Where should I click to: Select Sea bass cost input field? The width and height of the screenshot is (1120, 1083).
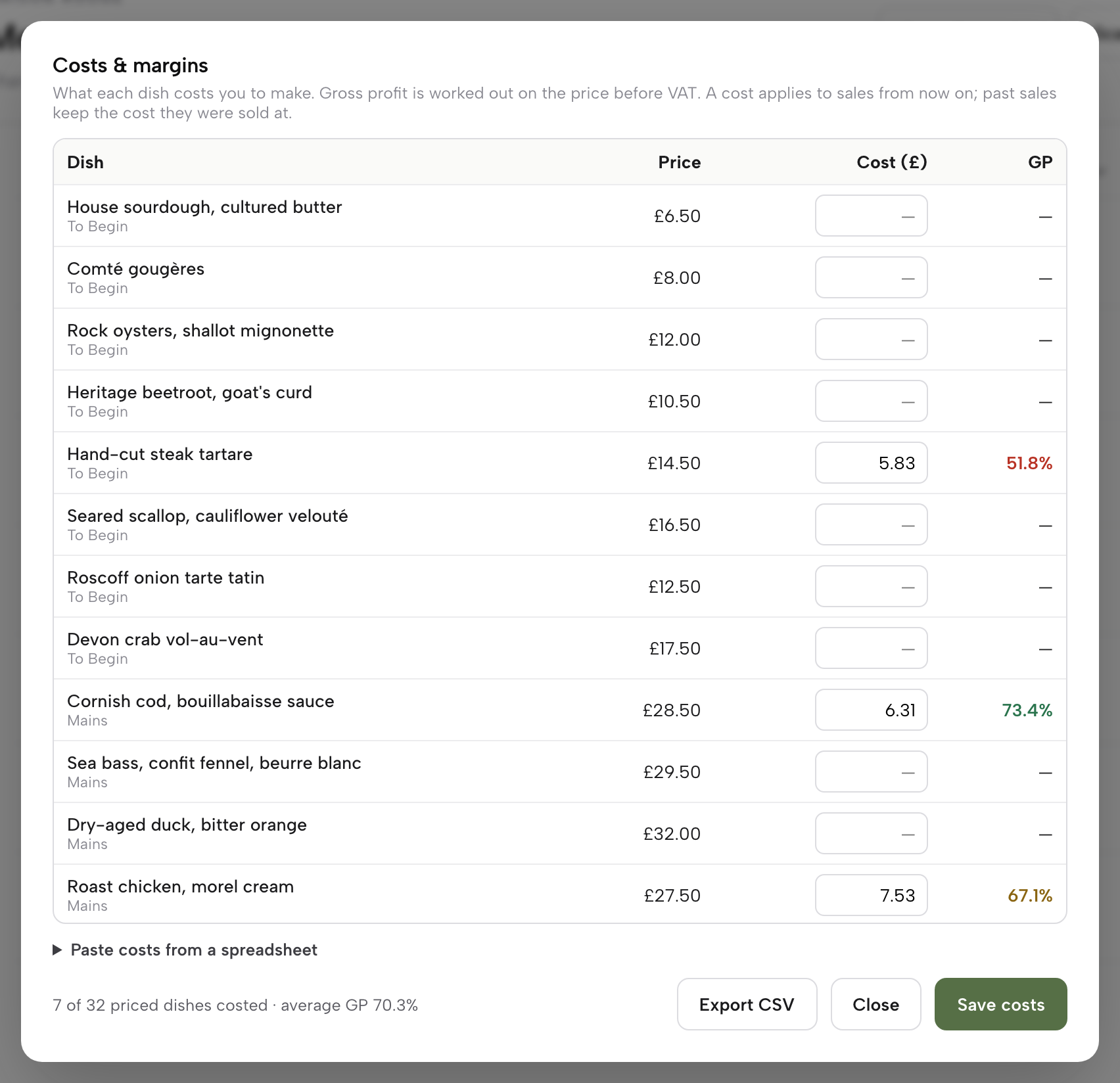(871, 772)
